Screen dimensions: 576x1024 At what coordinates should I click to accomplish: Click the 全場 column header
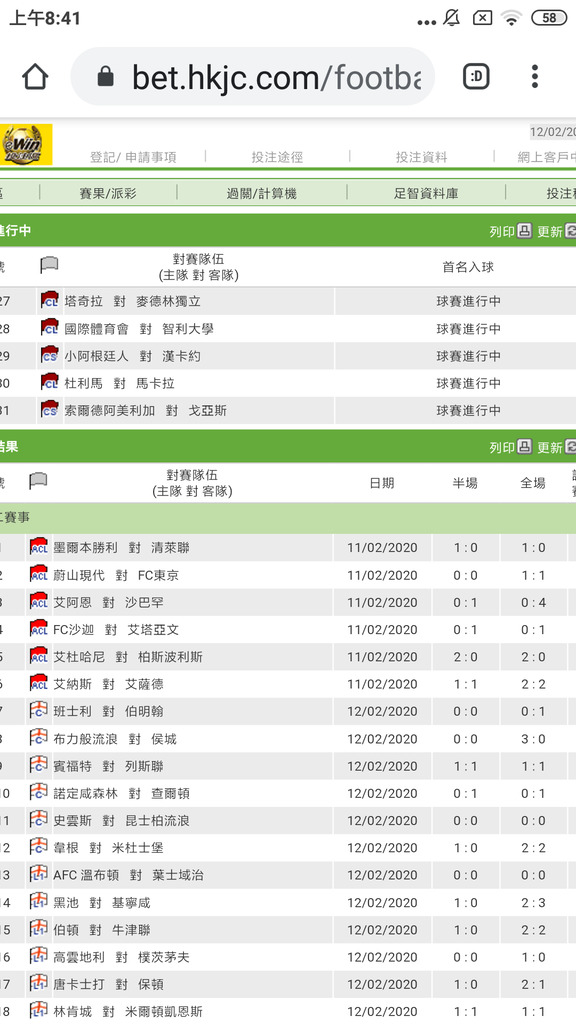533,483
